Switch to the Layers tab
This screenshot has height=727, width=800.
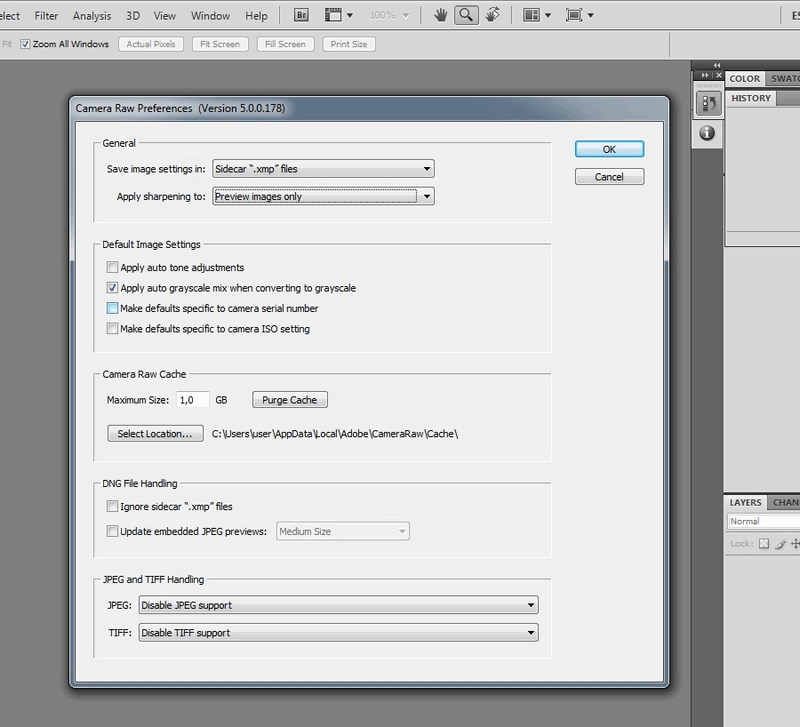click(745, 502)
